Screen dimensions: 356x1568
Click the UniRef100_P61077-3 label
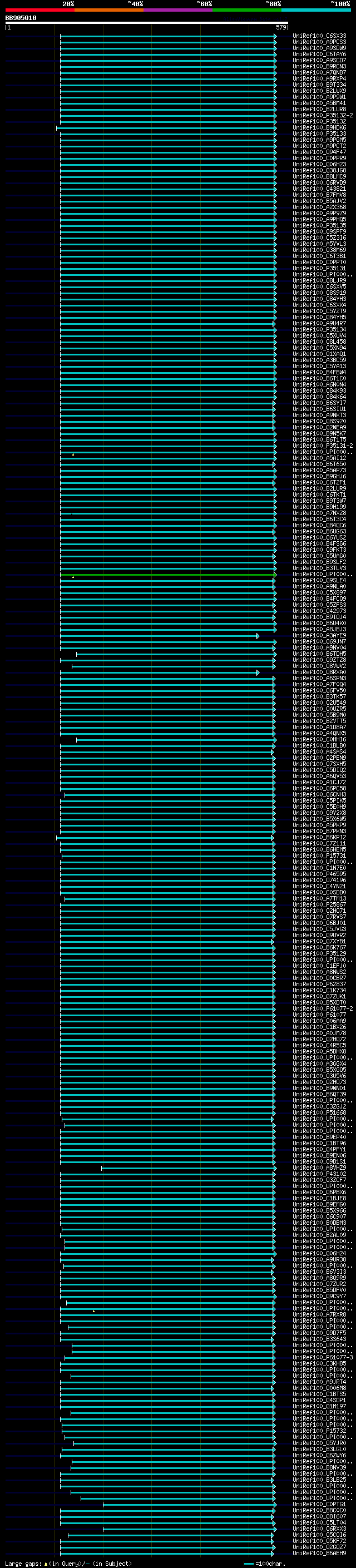pos(323,1357)
